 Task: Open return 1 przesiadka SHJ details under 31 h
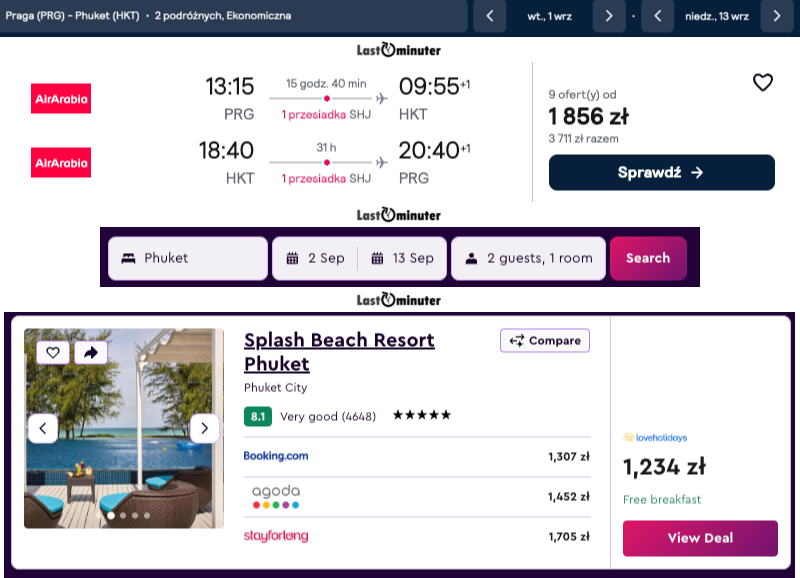(x=326, y=179)
